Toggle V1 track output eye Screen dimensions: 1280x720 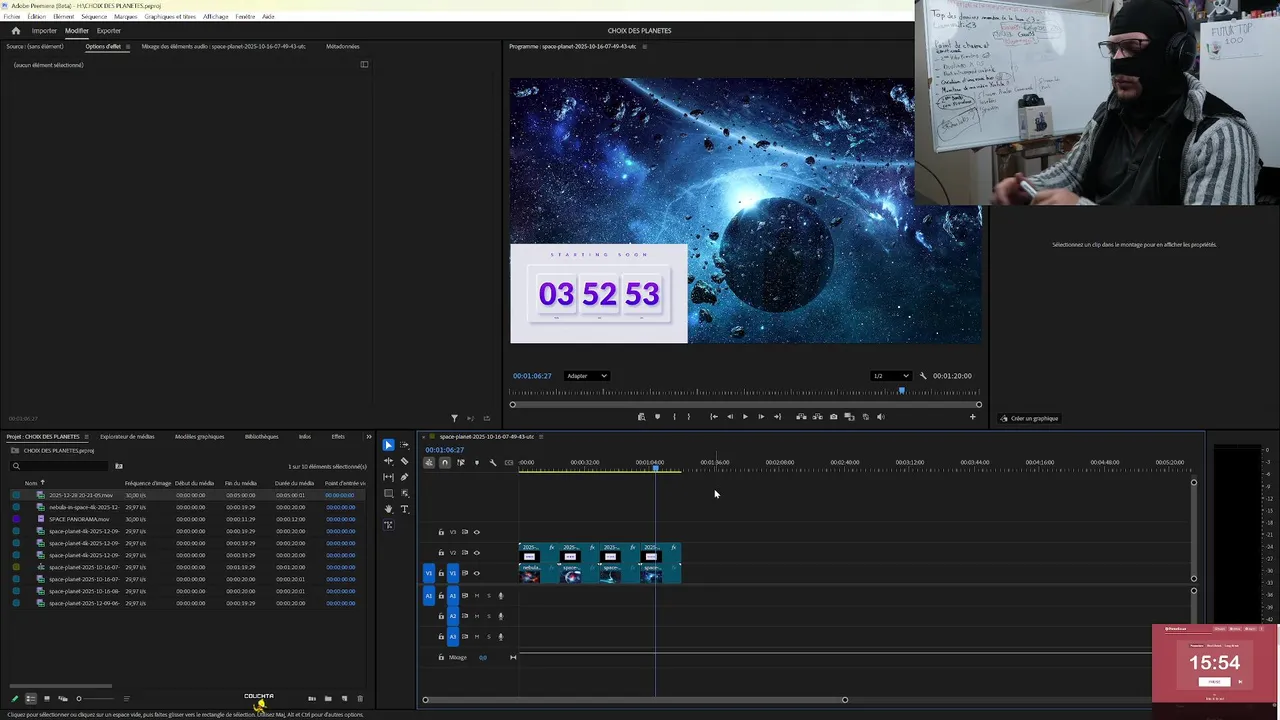(x=476, y=573)
